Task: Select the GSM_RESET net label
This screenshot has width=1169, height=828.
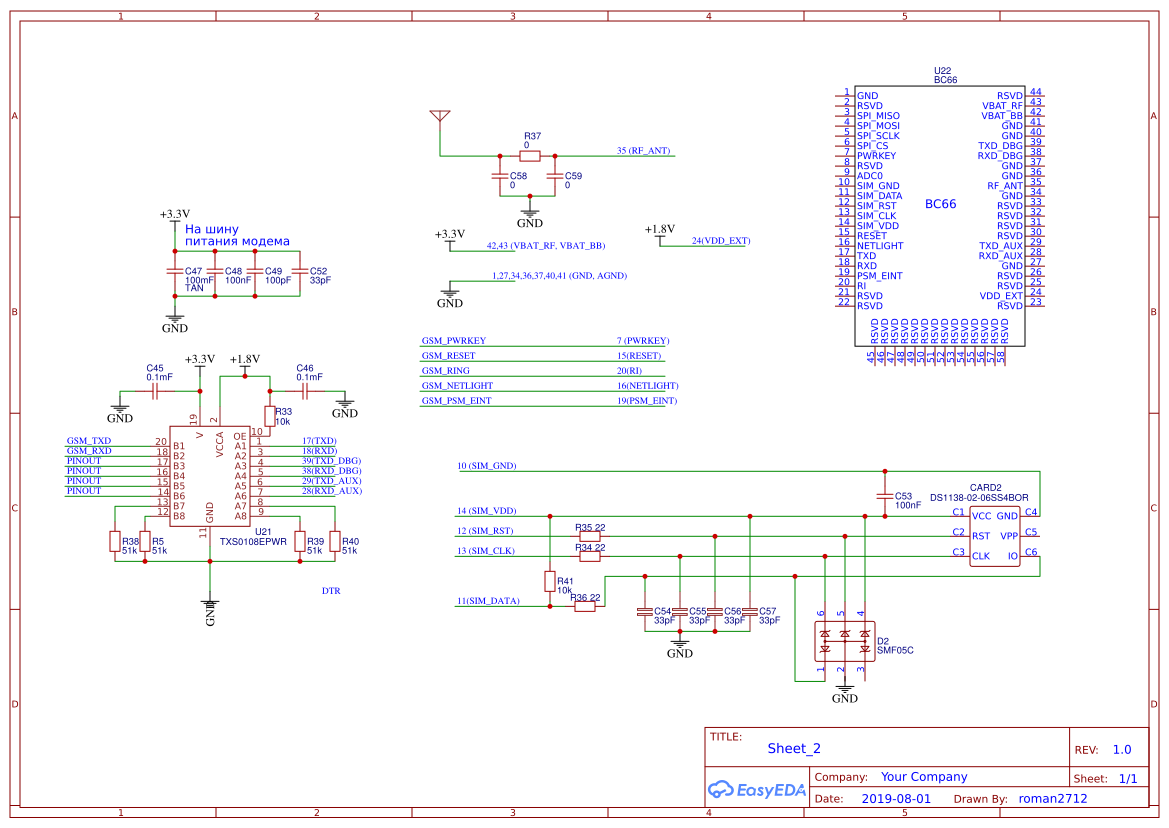Action: pos(448,355)
